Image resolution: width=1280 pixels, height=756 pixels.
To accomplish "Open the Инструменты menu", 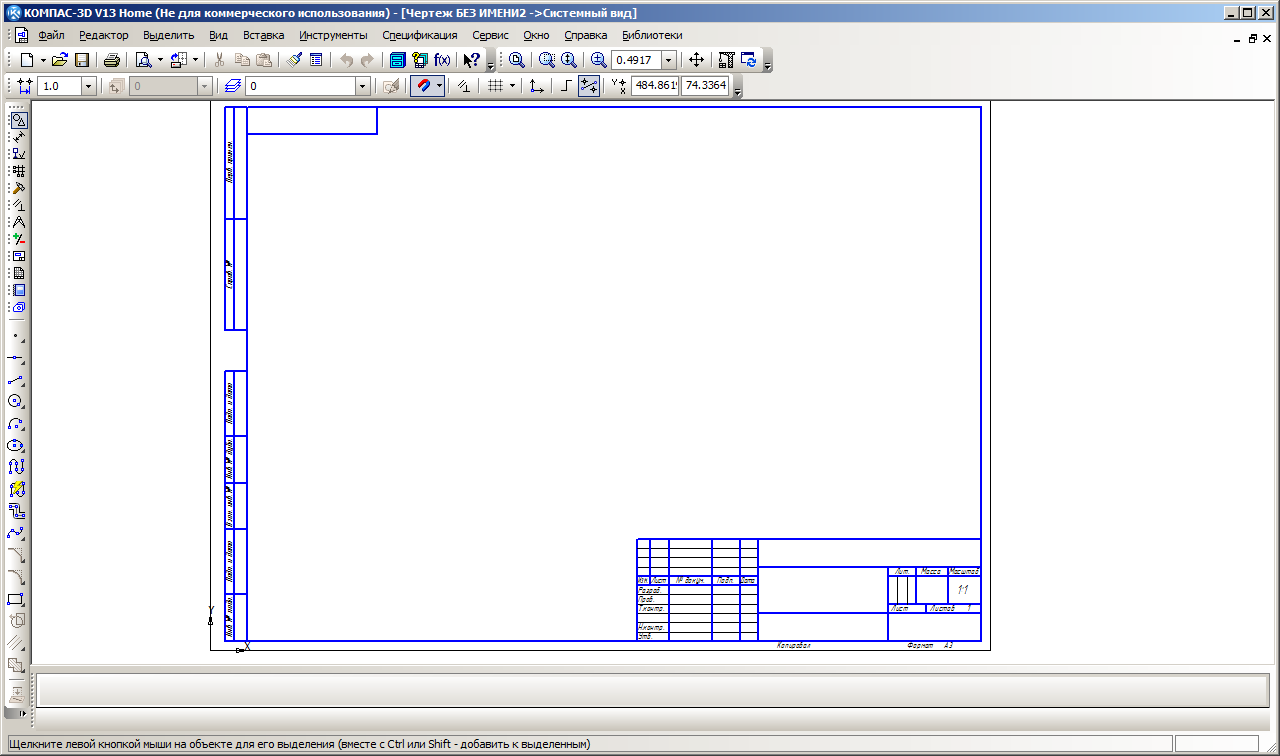I will (x=333, y=35).
